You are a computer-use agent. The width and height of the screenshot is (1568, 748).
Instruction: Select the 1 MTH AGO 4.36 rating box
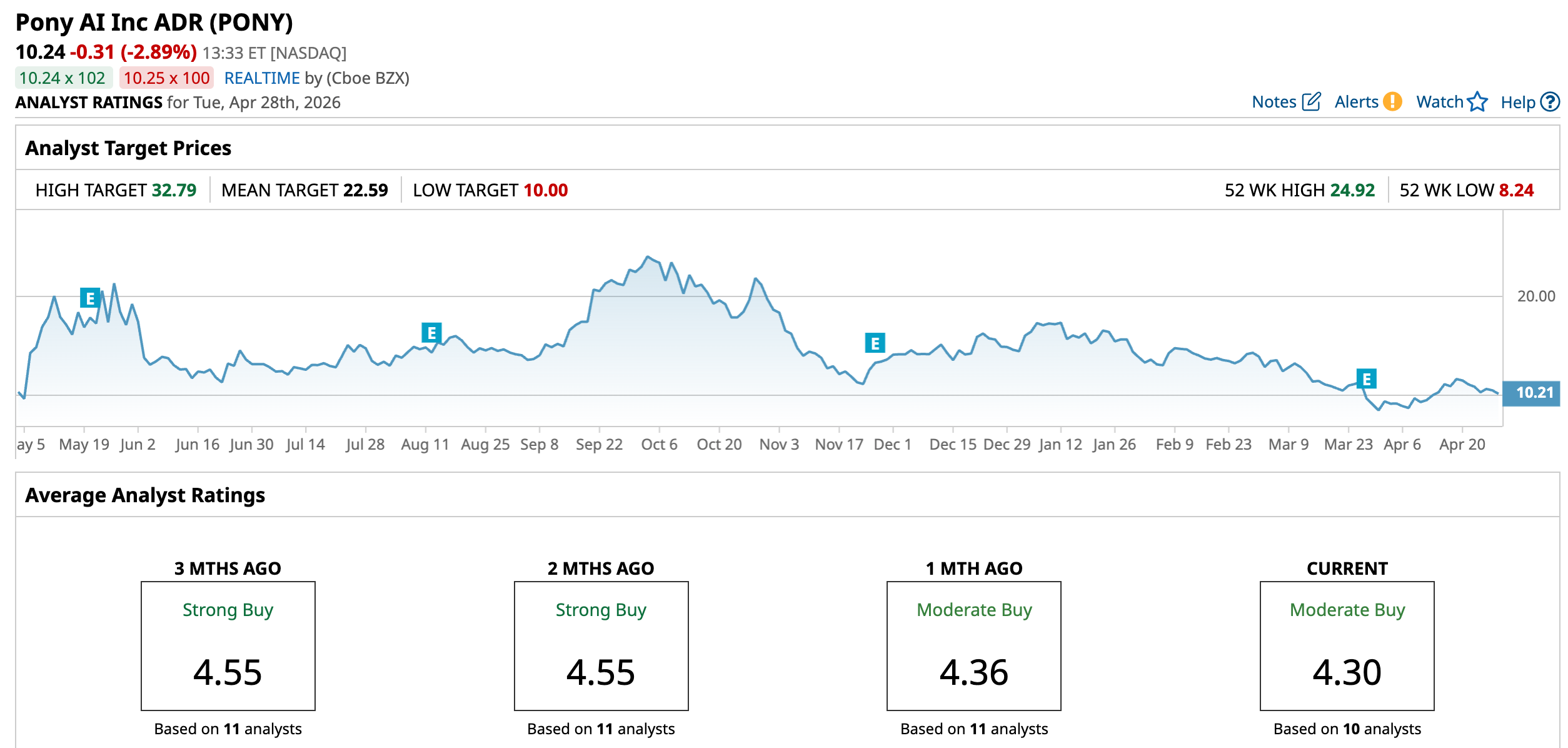point(973,645)
